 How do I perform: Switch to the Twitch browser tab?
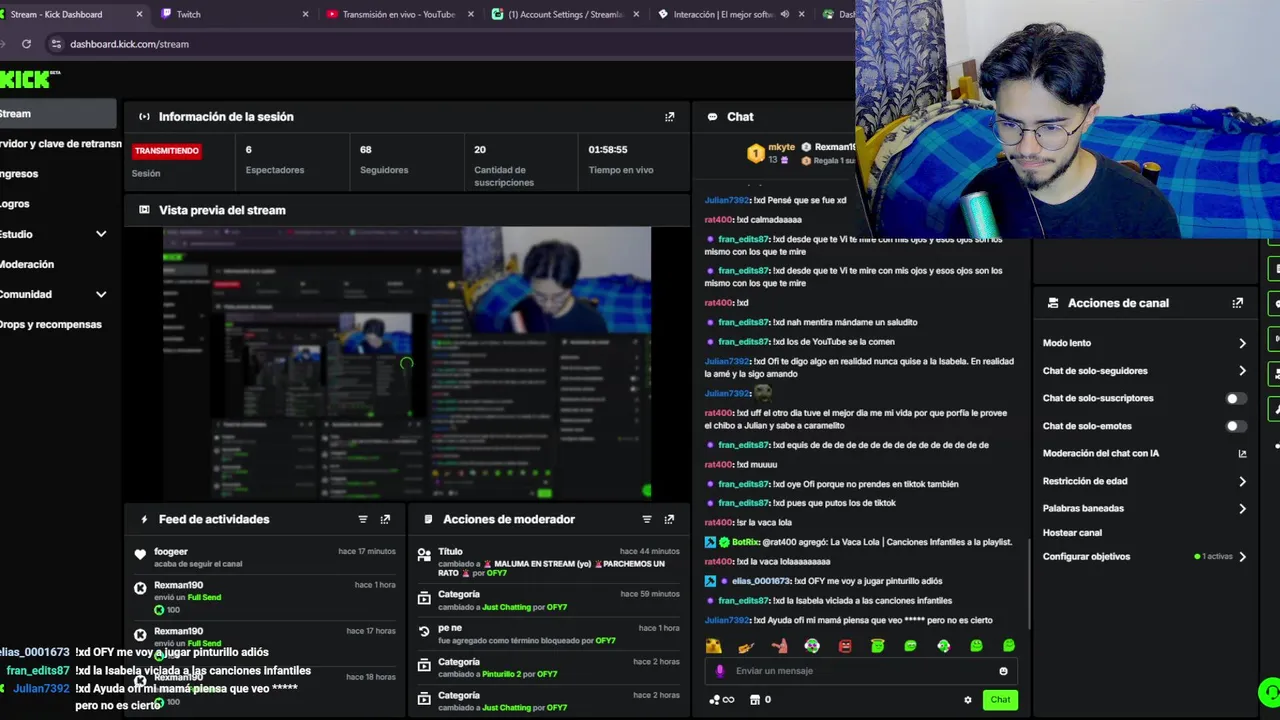[x=235, y=14]
